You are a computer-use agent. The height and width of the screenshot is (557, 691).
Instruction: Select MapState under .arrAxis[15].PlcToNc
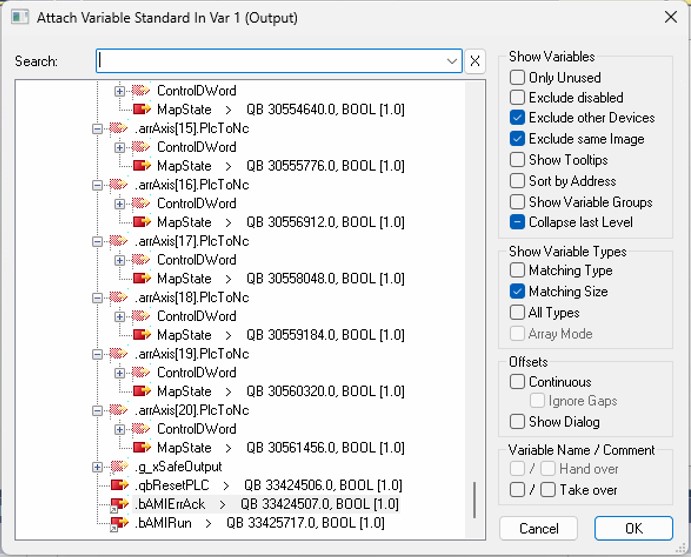tap(184, 166)
